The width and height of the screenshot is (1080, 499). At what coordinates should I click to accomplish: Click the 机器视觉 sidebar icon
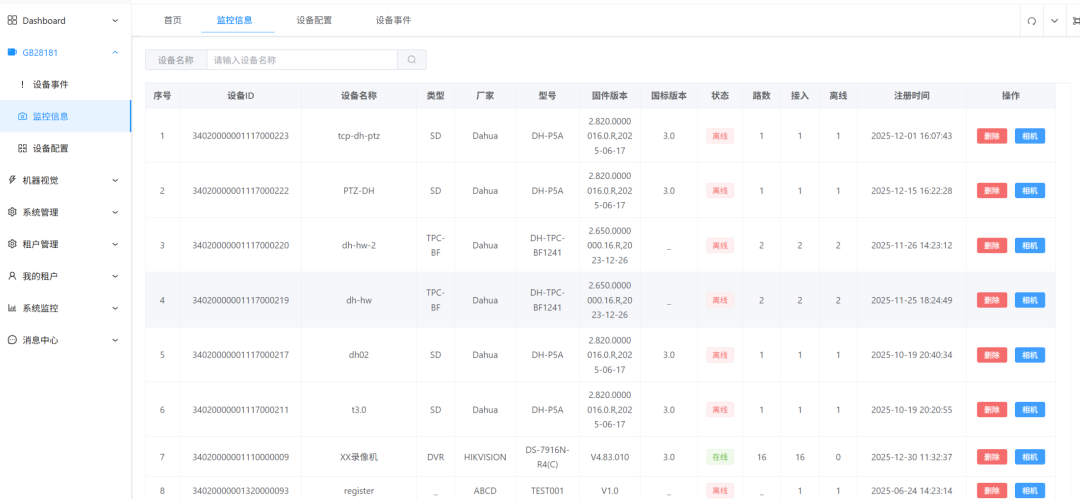(12, 180)
